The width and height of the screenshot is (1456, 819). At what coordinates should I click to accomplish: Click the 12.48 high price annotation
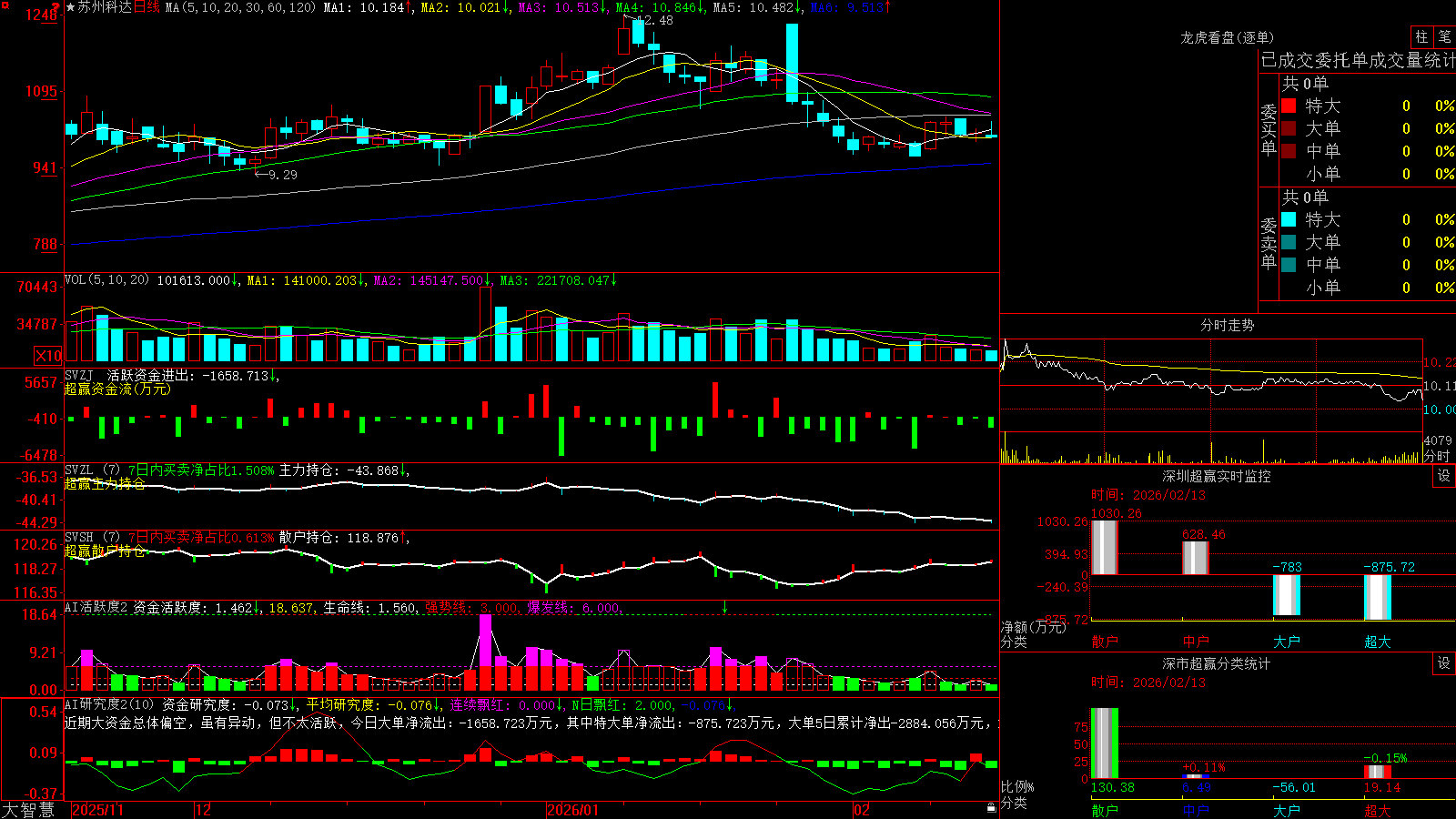point(657,20)
